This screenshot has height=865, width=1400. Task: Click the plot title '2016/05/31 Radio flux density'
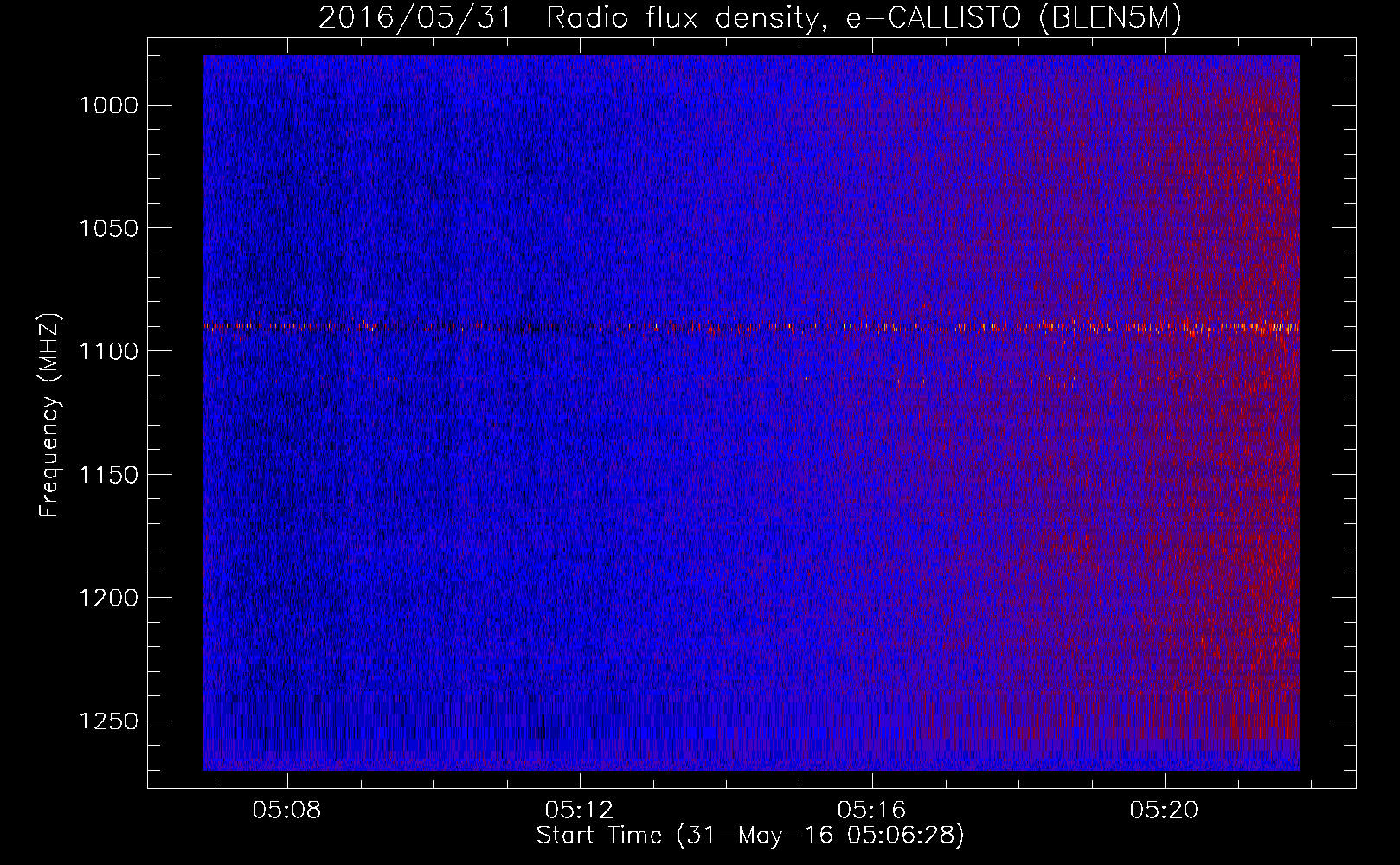[x=751, y=18]
